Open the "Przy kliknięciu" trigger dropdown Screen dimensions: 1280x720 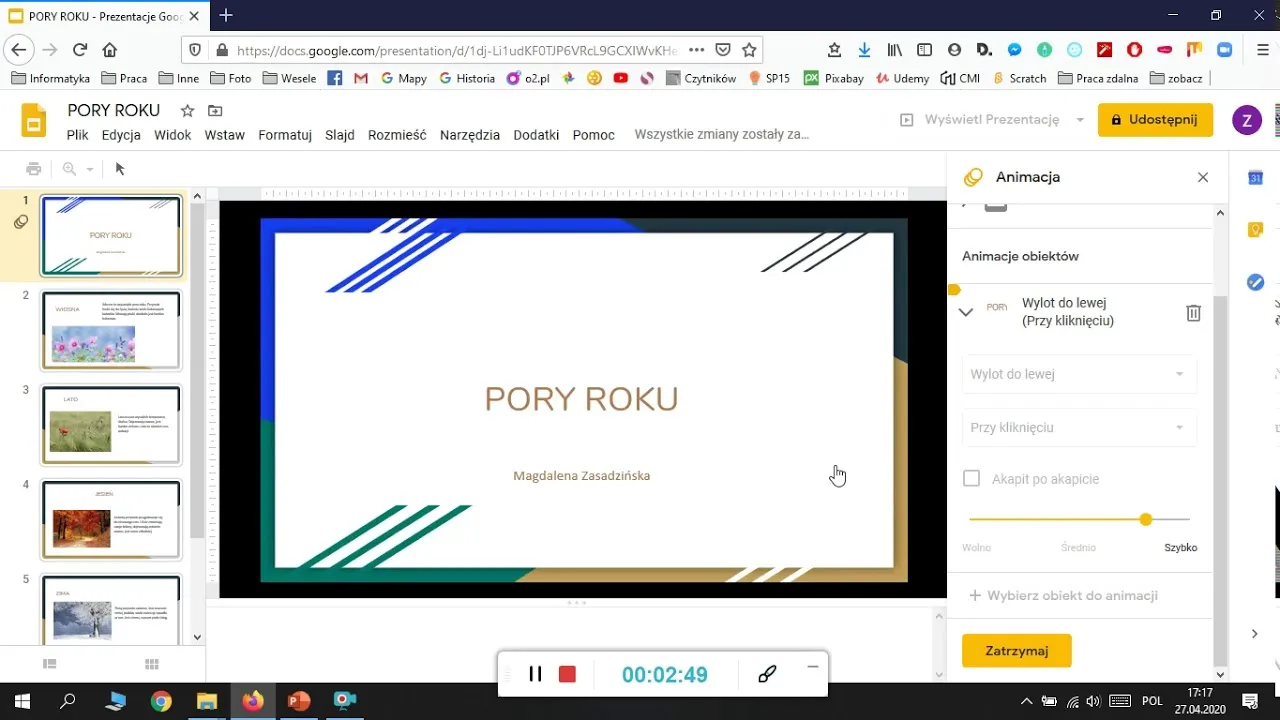1079,427
